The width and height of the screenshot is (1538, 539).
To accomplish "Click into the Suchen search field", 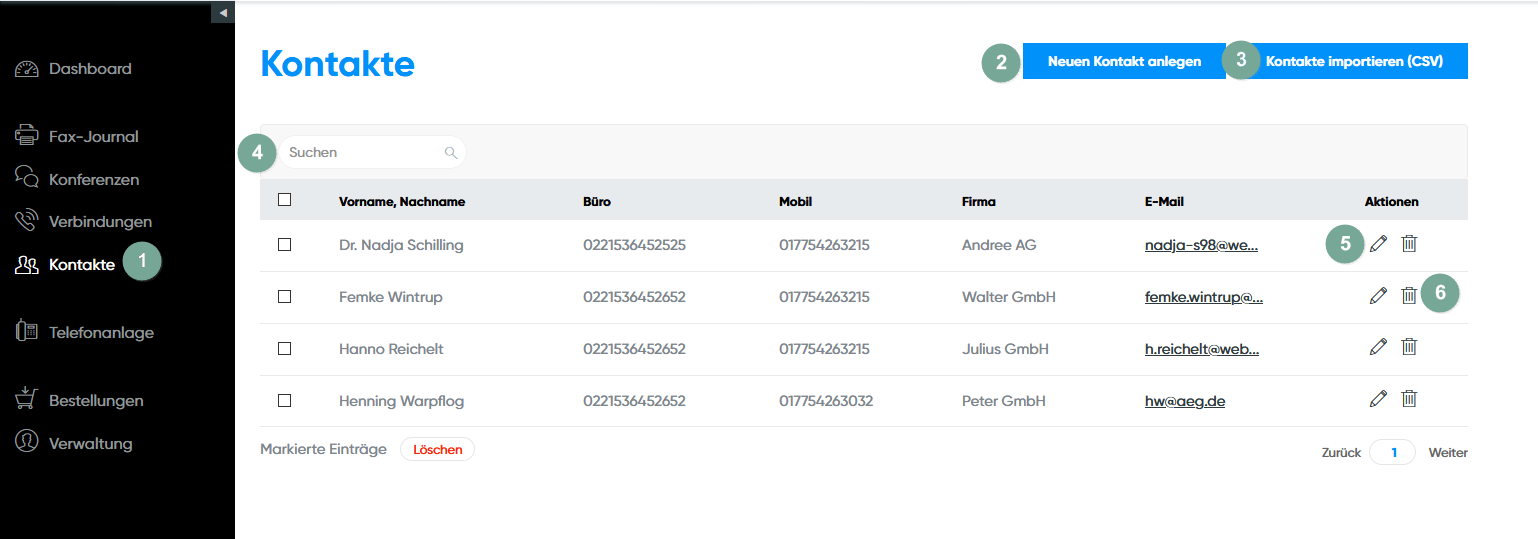I will pos(360,153).
